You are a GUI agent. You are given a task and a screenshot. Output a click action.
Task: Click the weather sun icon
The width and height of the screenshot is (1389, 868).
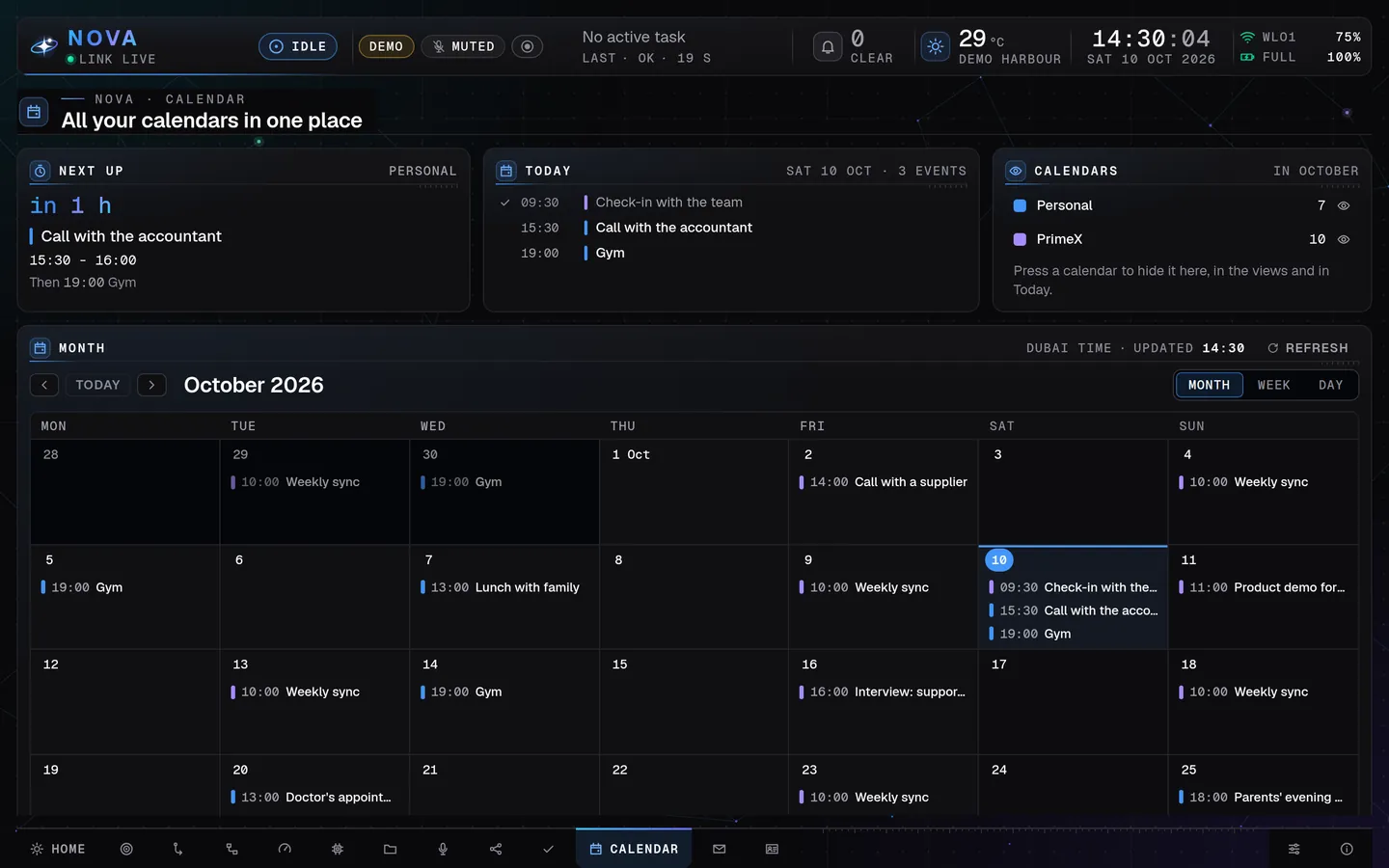[936, 46]
